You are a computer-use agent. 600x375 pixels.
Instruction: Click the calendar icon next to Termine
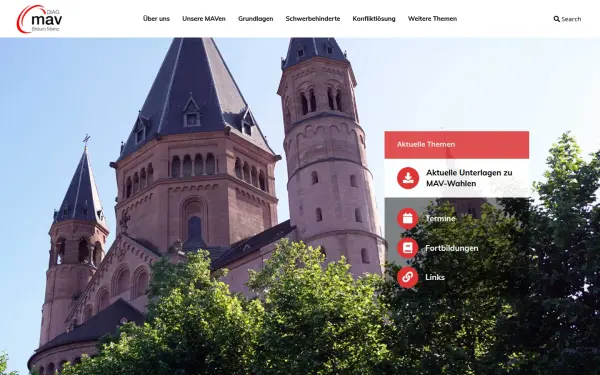coord(408,218)
